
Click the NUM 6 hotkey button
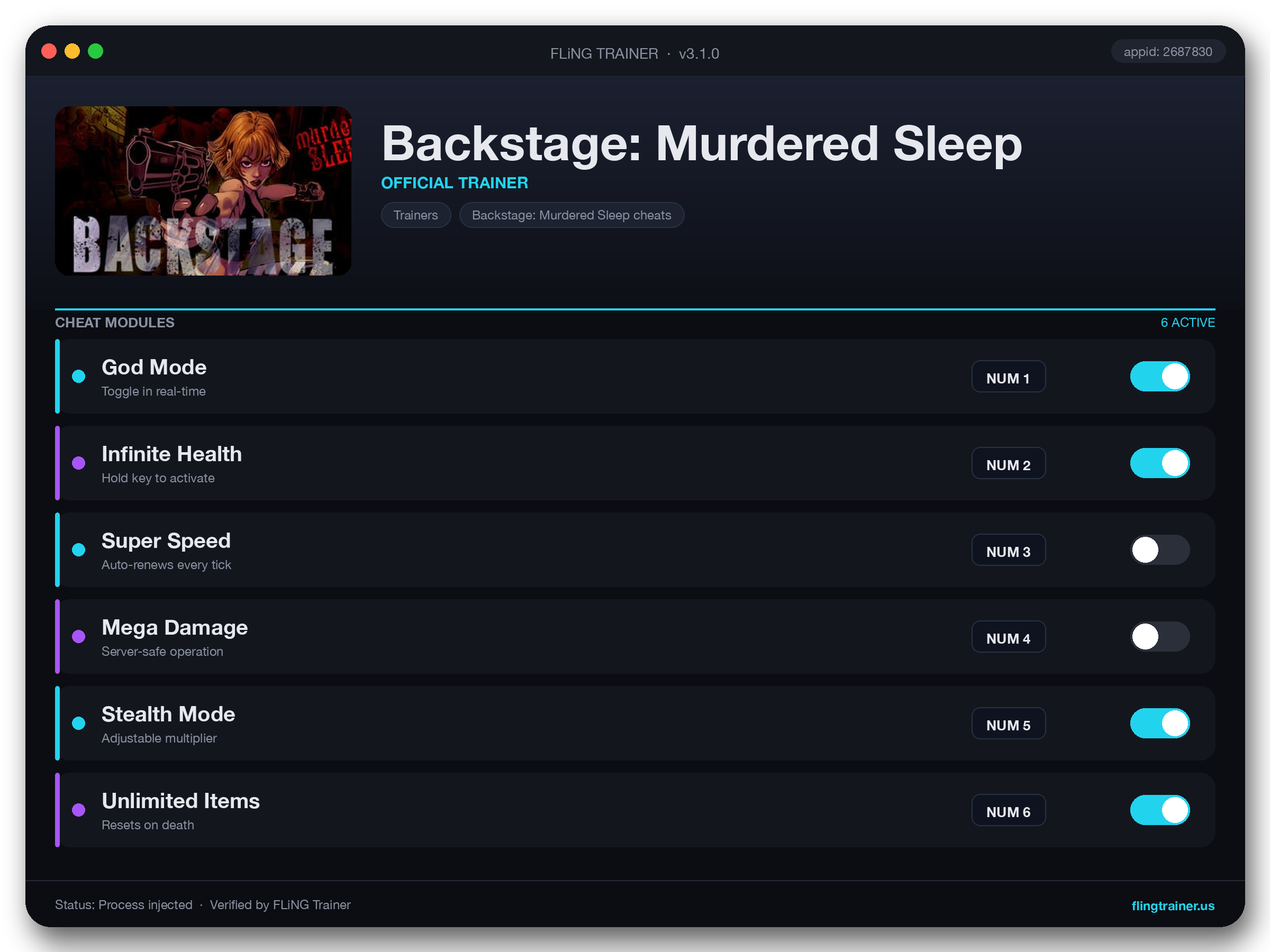[1008, 810]
